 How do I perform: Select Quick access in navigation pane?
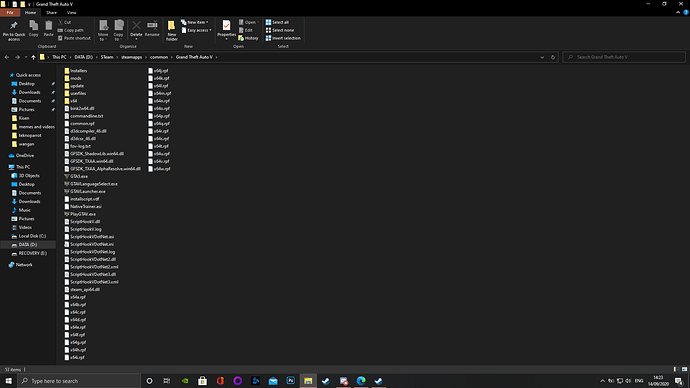(x=28, y=75)
